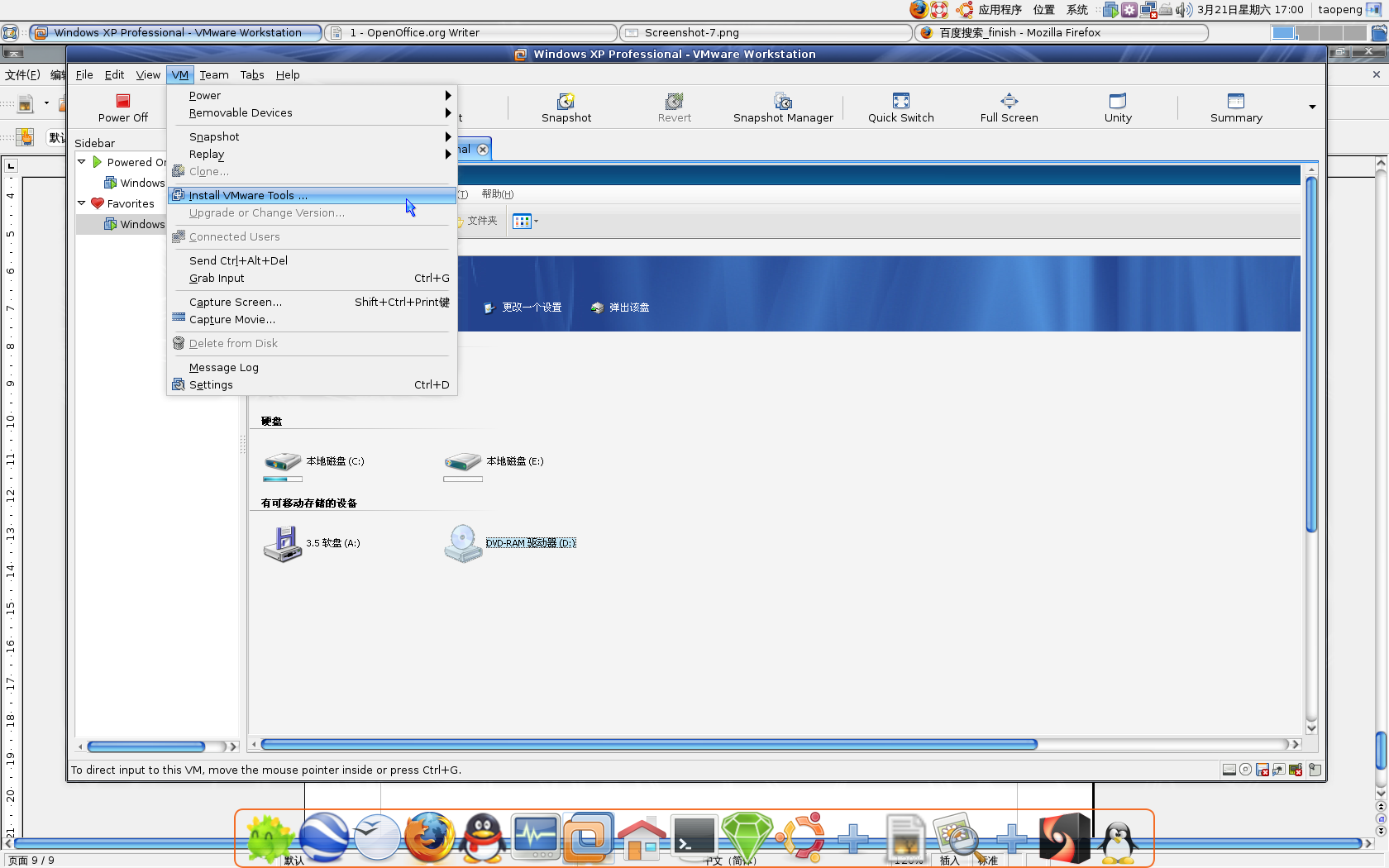Select Windows entry under Favorites

click(135, 224)
